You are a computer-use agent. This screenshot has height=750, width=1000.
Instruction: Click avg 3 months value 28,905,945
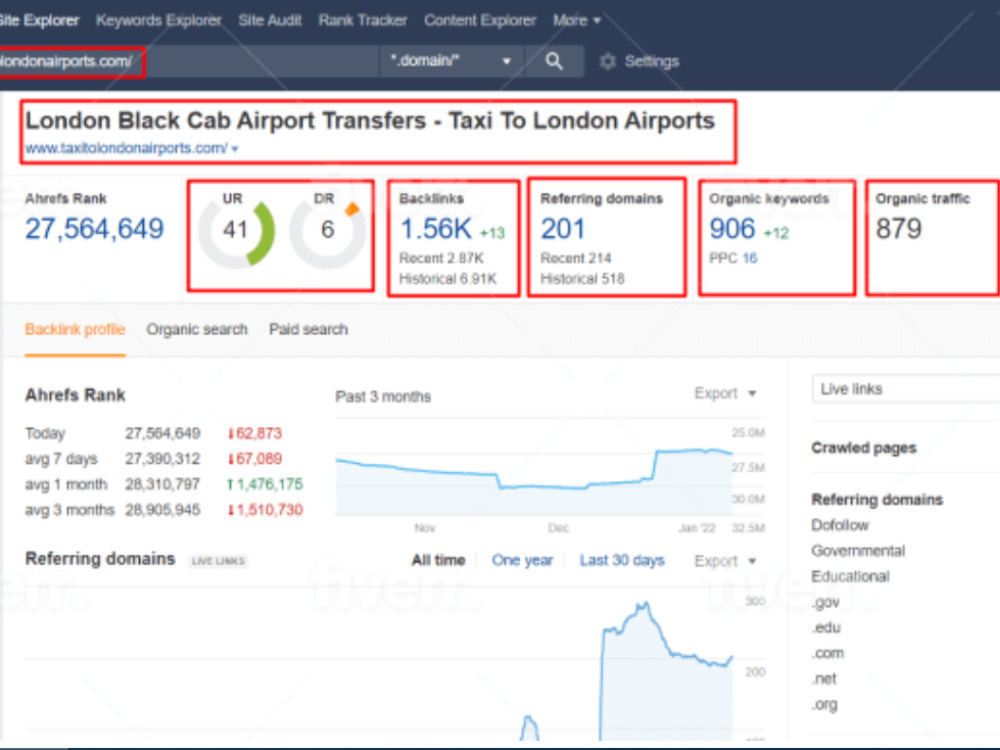pos(163,510)
